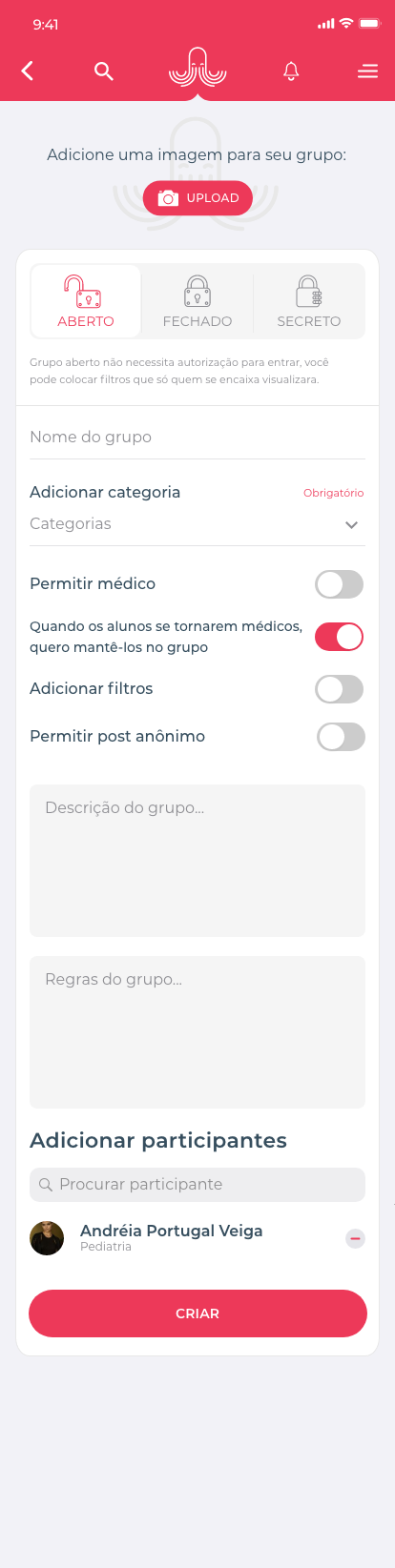Viewport: 395px width, 1568px height.
Task: Open the hamburger menu icon
Action: point(367,71)
